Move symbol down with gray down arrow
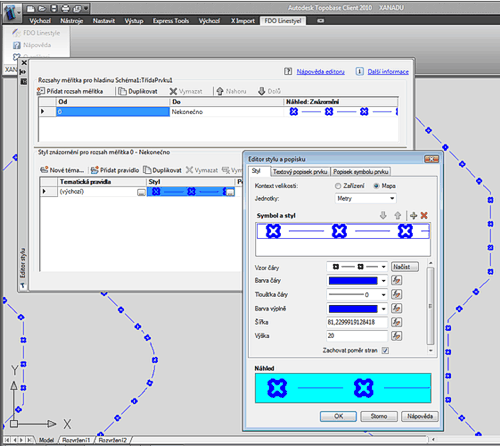This screenshot has width=500, height=446. coord(383,215)
